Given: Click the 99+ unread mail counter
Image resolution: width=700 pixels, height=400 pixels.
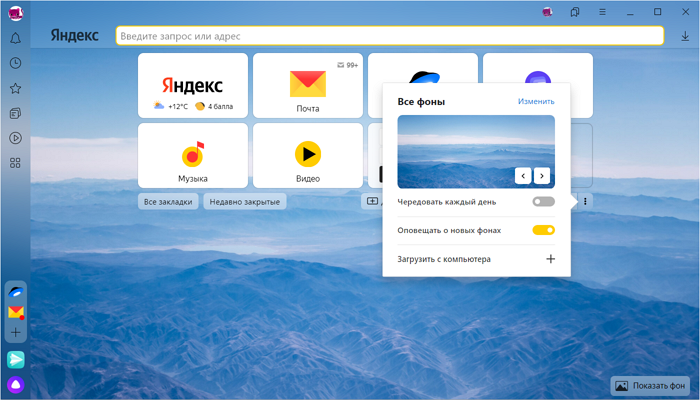Looking at the screenshot, I should coord(347,65).
